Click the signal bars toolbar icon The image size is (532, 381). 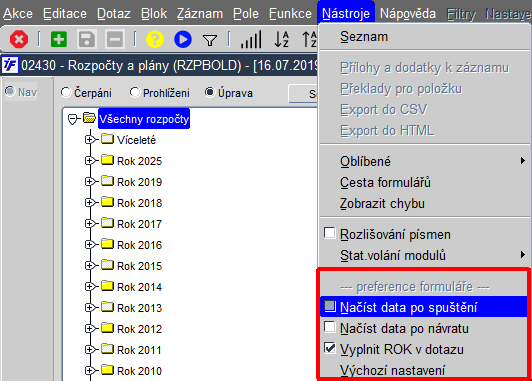pyautogui.click(x=251, y=39)
